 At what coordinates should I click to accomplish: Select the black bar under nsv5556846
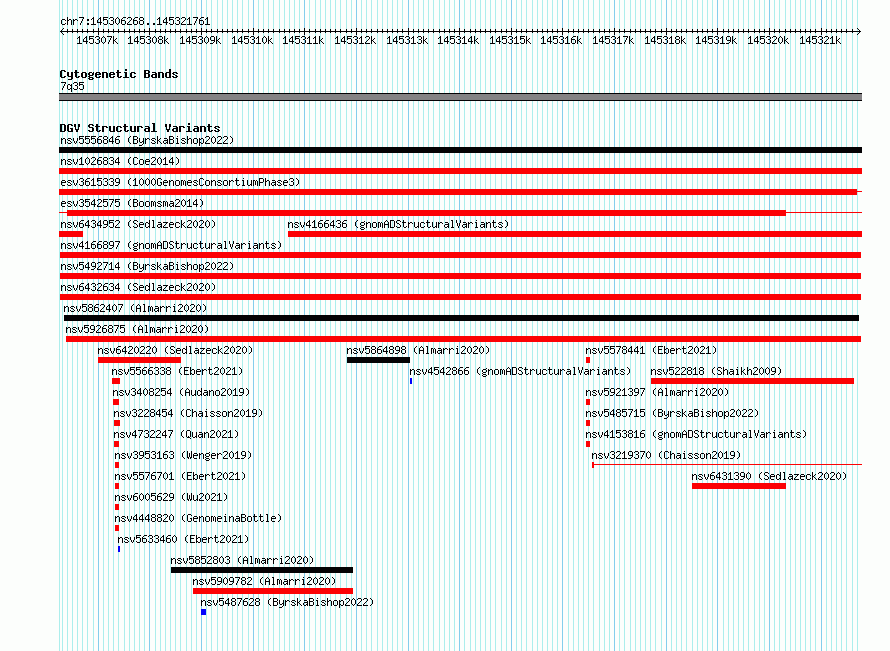pos(460,150)
